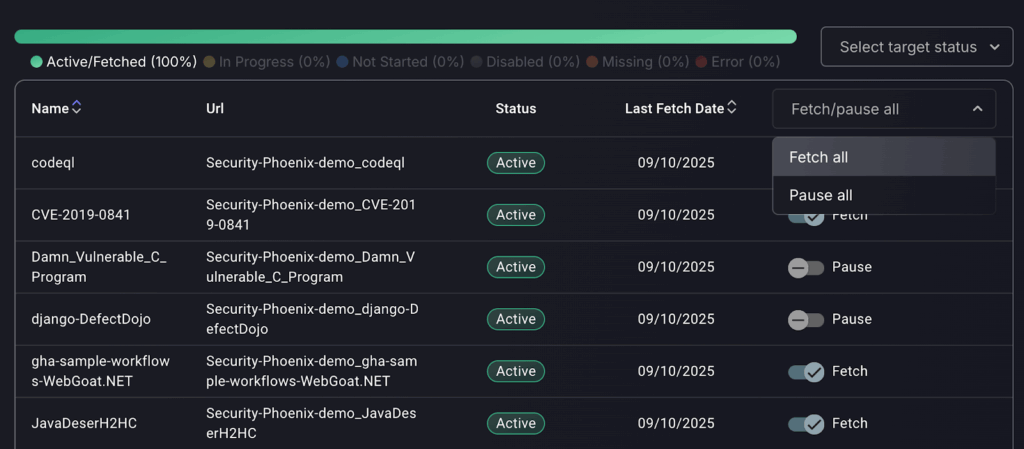Viewport: 1024px width, 449px height.
Task: Click the sort icon beside Name header
Action: click(76, 108)
